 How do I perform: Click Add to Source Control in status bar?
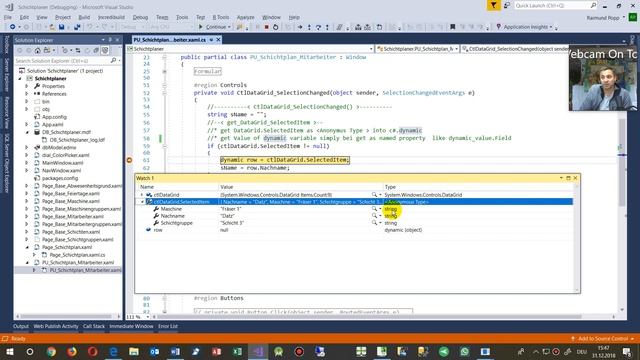602,339
